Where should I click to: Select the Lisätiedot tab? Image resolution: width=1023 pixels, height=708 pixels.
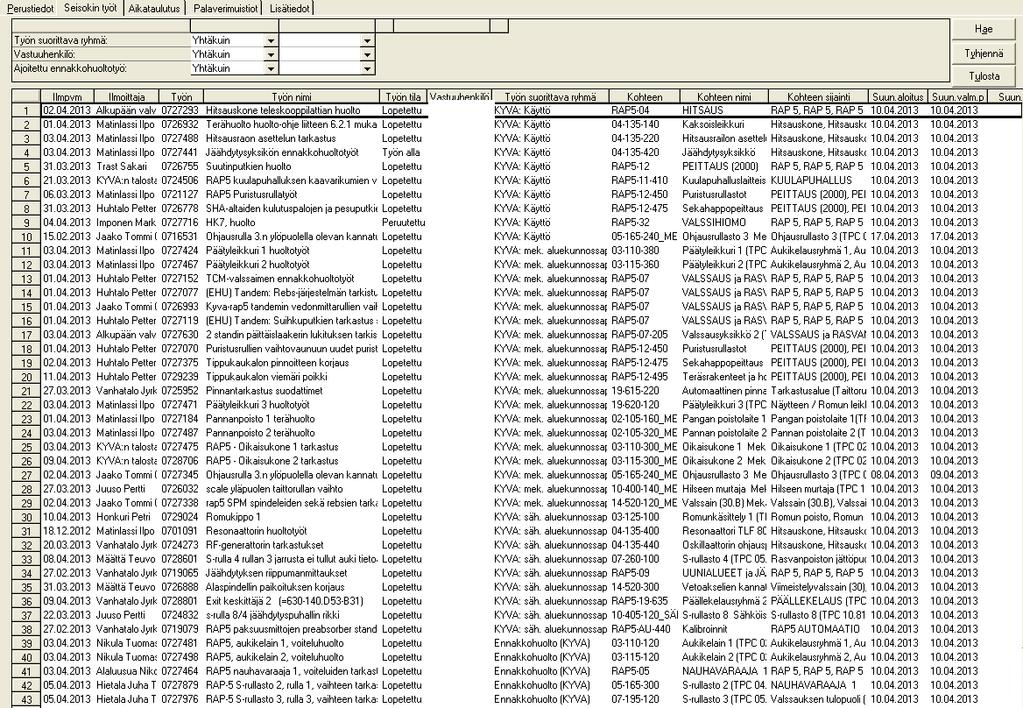(x=288, y=8)
